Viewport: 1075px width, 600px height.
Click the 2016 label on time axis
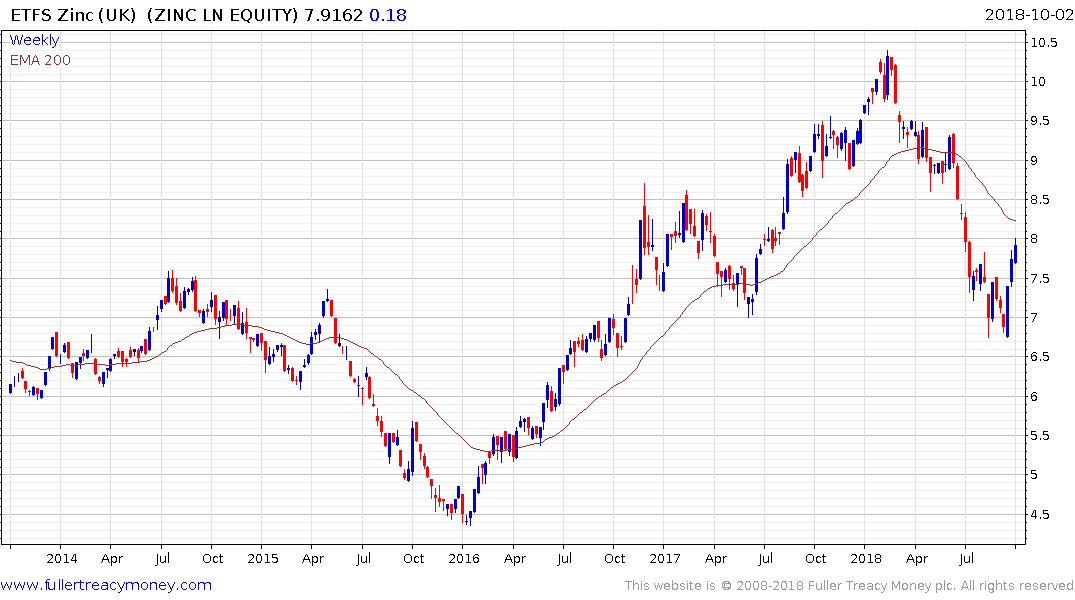463,558
